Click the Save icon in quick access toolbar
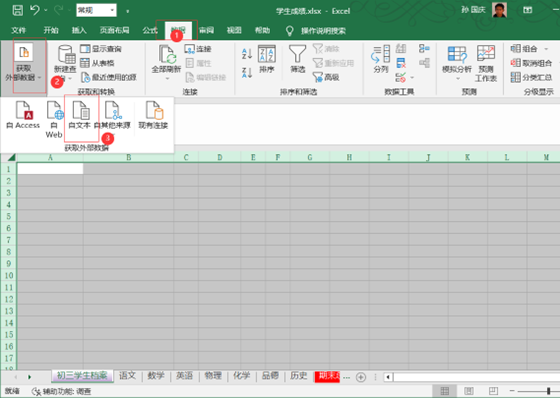The height and width of the screenshot is (398, 560). [x=18, y=10]
